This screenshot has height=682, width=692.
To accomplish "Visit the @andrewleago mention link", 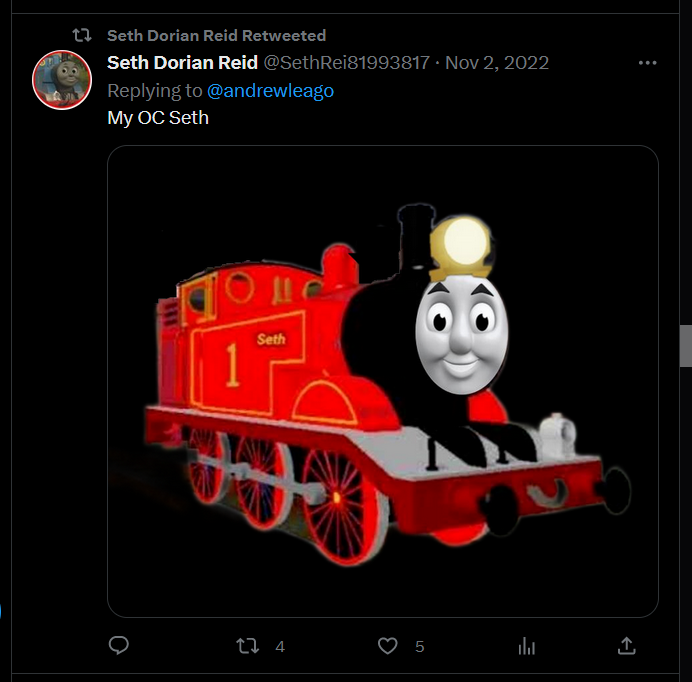I will click(270, 90).
